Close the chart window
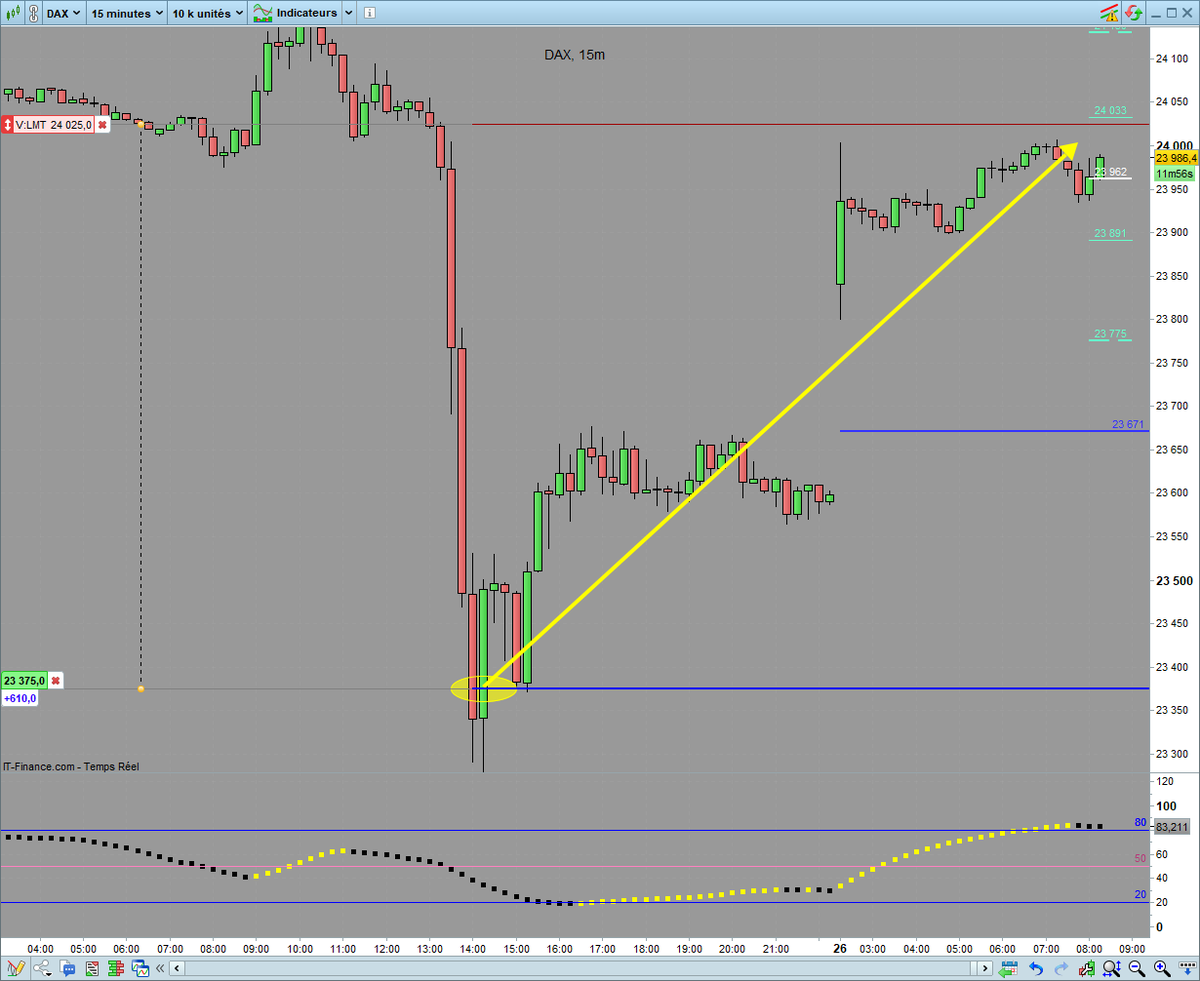Screen dimensions: 1200x981 (x=1189, y=13)
